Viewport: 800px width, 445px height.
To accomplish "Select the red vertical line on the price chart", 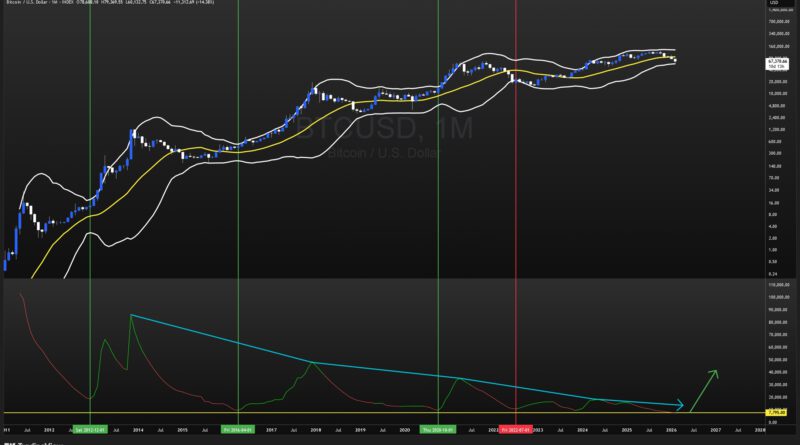I will coord(514,200).
